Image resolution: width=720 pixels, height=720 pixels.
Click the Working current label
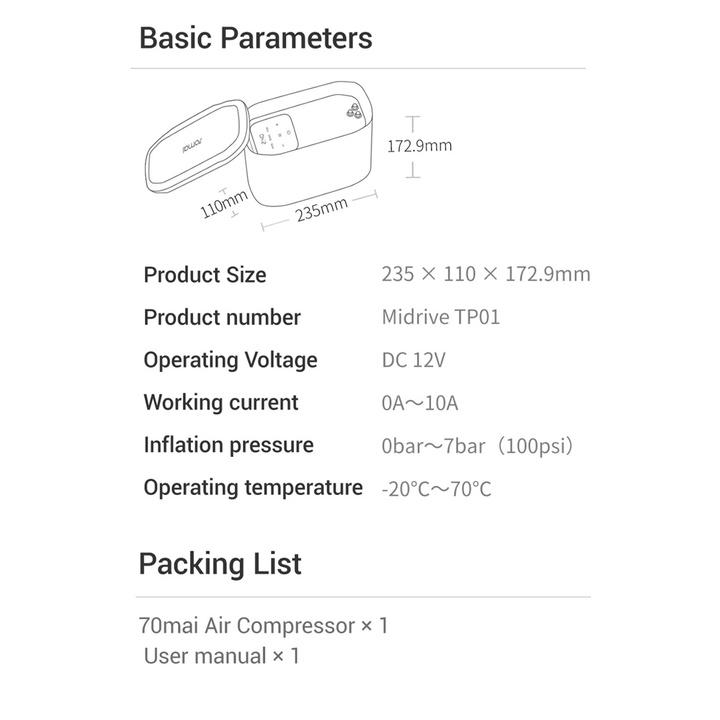(x=221, y=403)
